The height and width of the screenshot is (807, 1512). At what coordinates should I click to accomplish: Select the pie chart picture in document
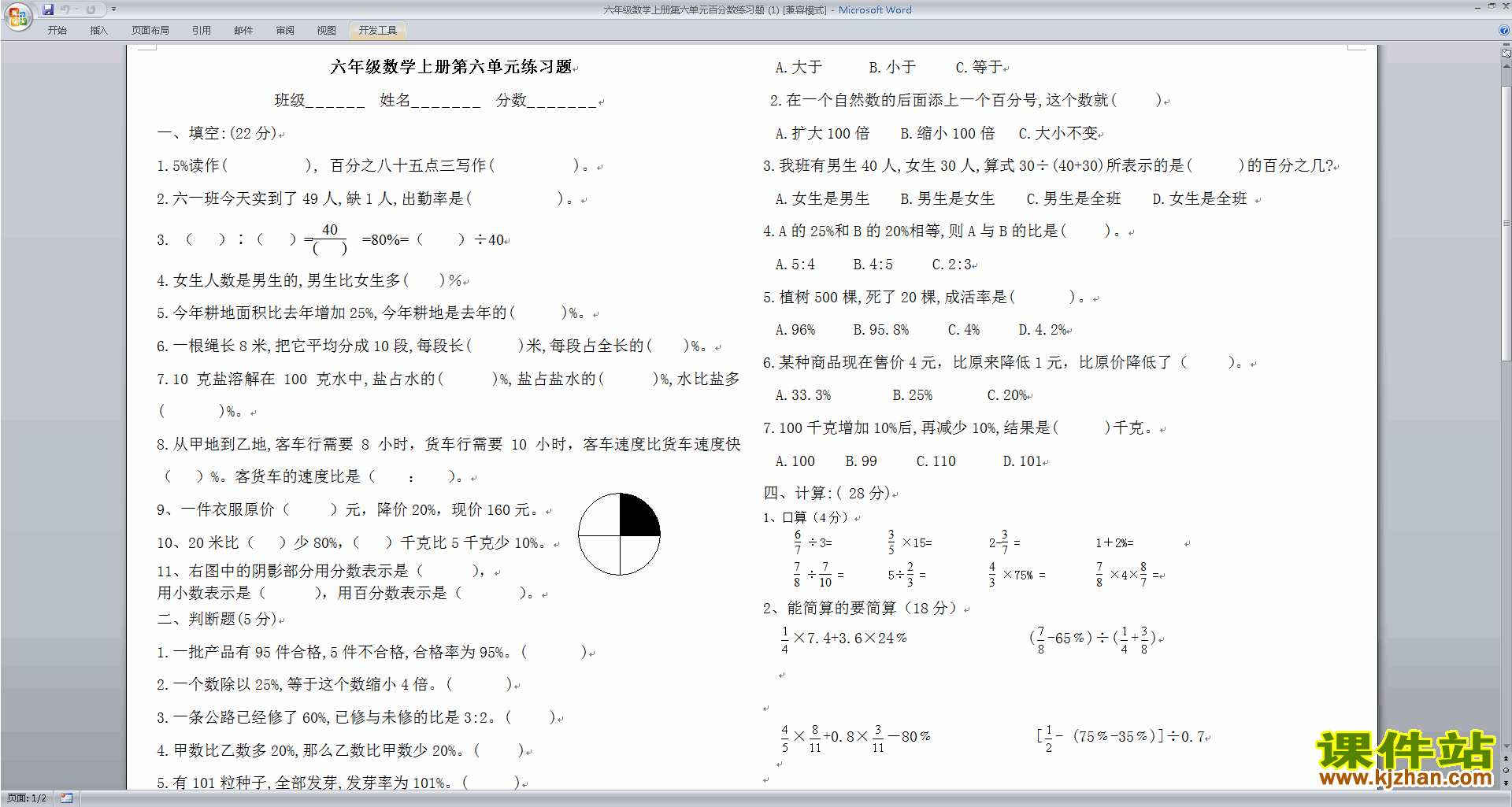coord(619,535)
